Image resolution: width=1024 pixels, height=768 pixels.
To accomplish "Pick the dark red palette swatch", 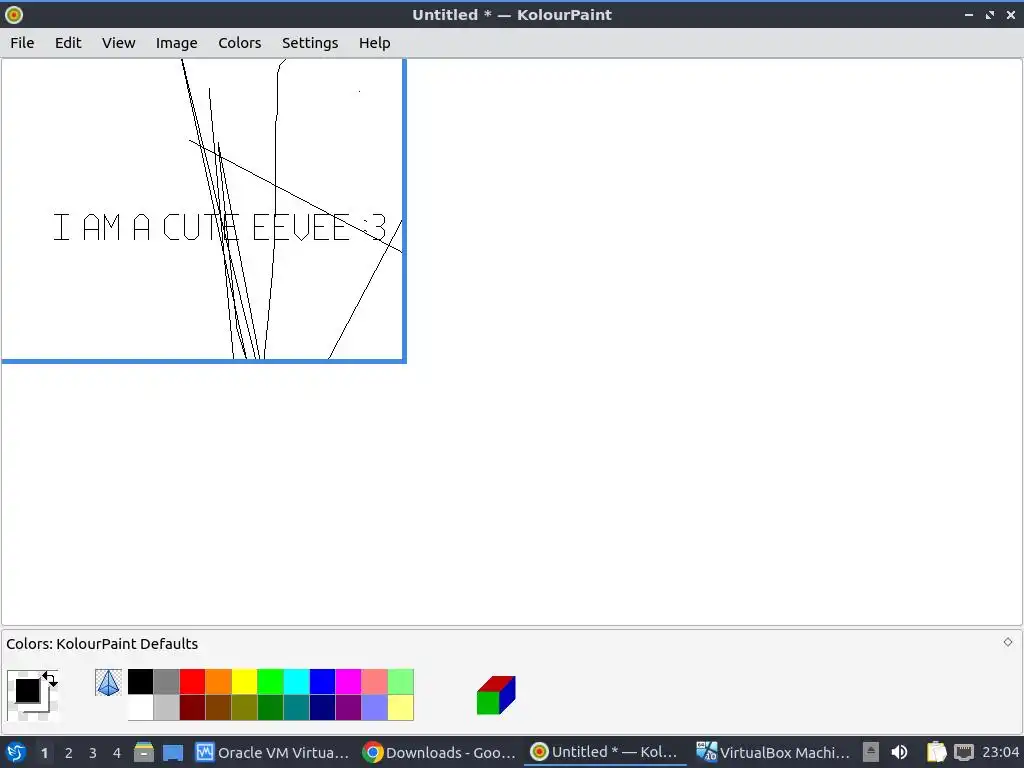I will pyautogui.click(x=193, y=707).
